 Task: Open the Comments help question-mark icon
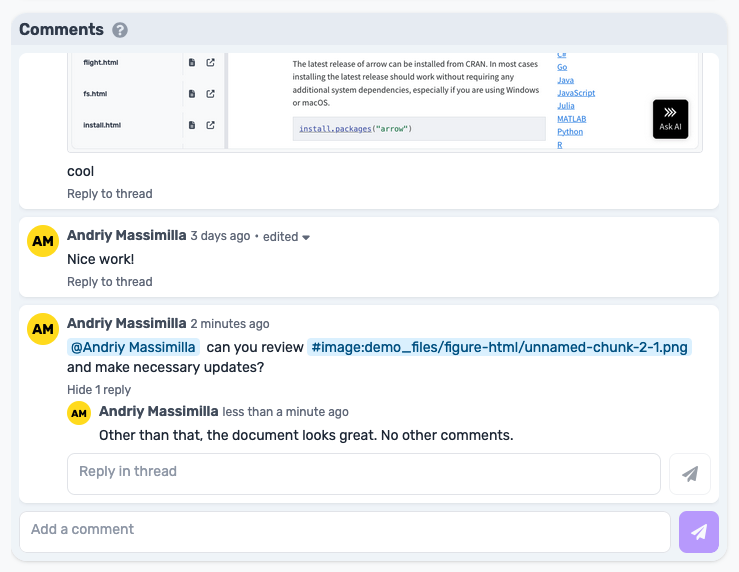coord(120,30)
